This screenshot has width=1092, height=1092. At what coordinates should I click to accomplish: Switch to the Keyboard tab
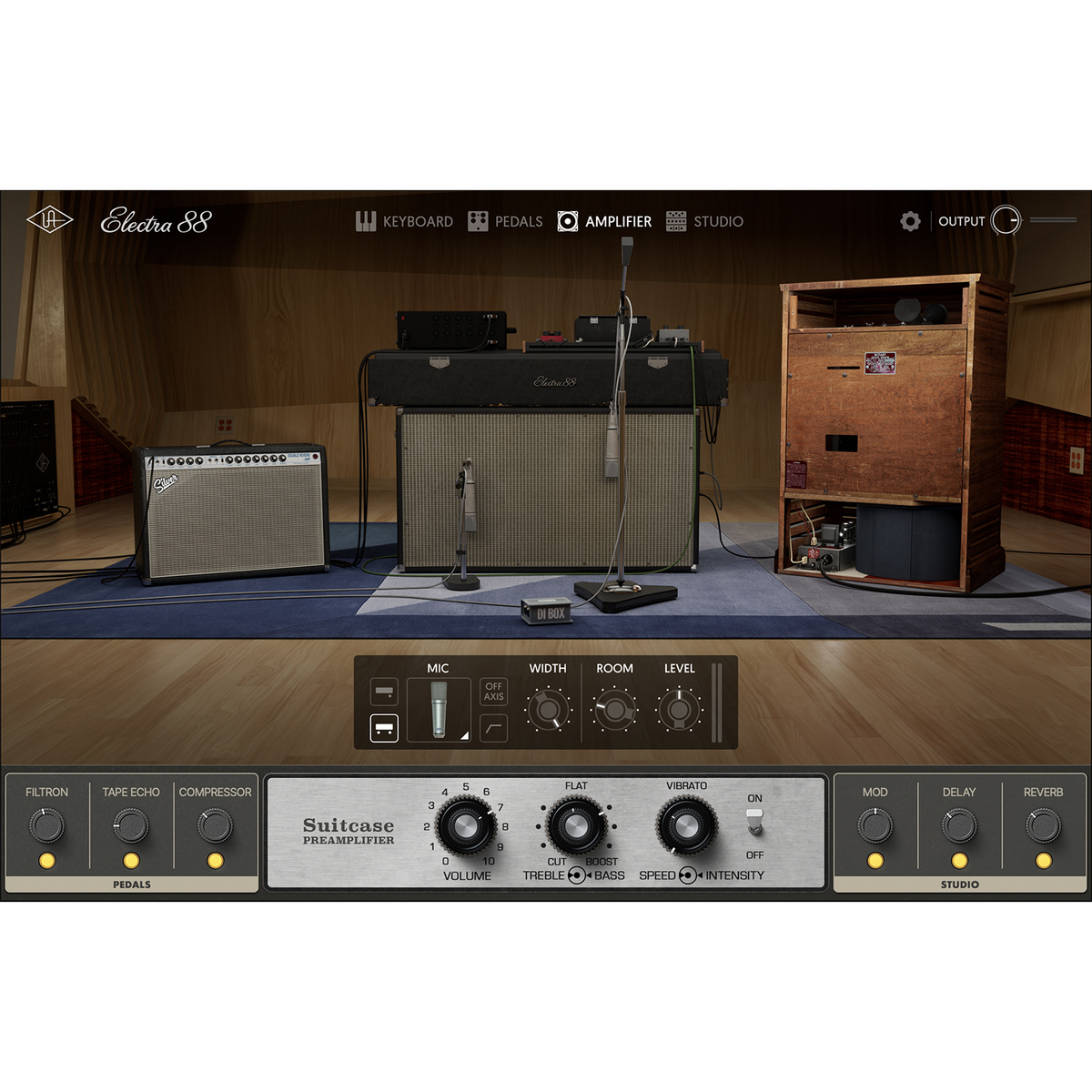404,221
